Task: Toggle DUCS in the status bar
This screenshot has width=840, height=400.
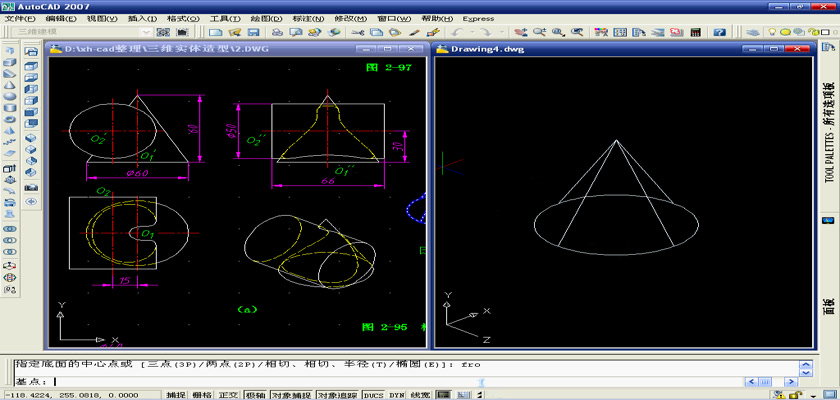Action: (374, 395)
